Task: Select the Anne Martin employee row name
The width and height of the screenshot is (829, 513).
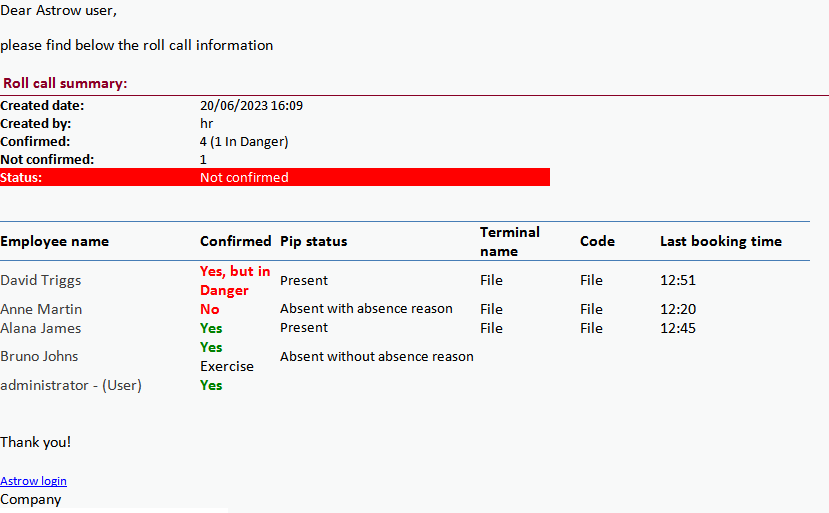Action: [x=41, y=309]
